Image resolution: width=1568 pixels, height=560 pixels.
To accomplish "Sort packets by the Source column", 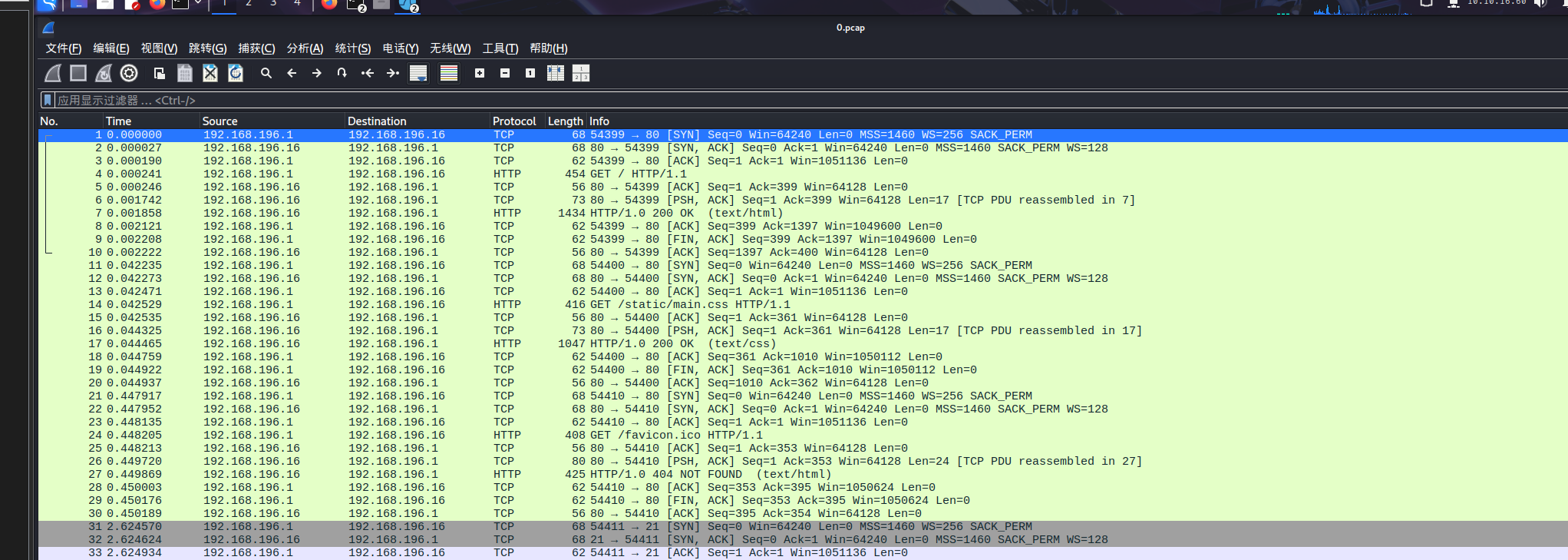I will click(x=220, y=121).
